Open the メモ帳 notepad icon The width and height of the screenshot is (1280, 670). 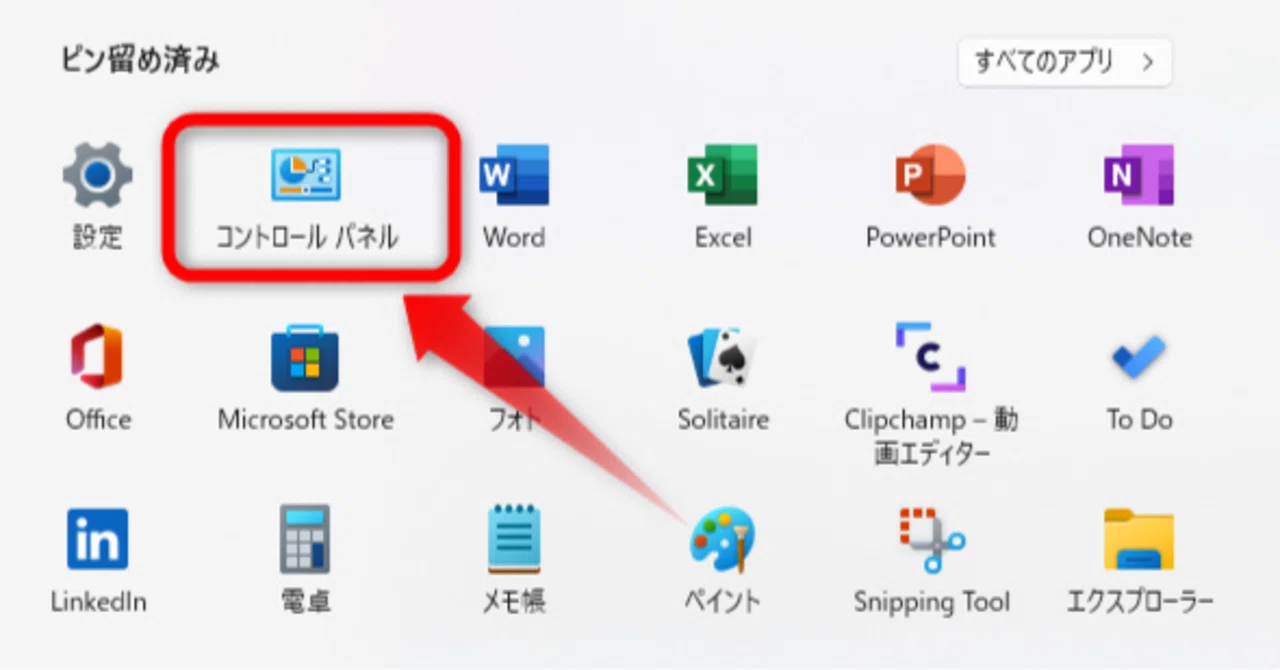[514, 540]
